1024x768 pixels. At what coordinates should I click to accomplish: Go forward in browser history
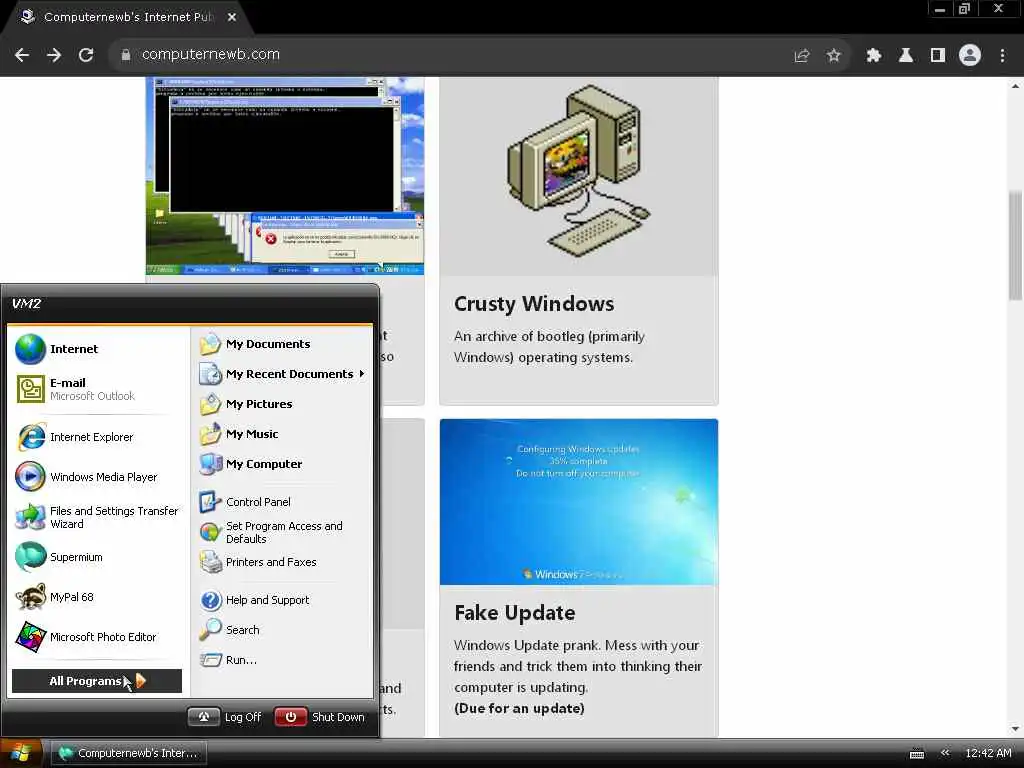(54, 55)
